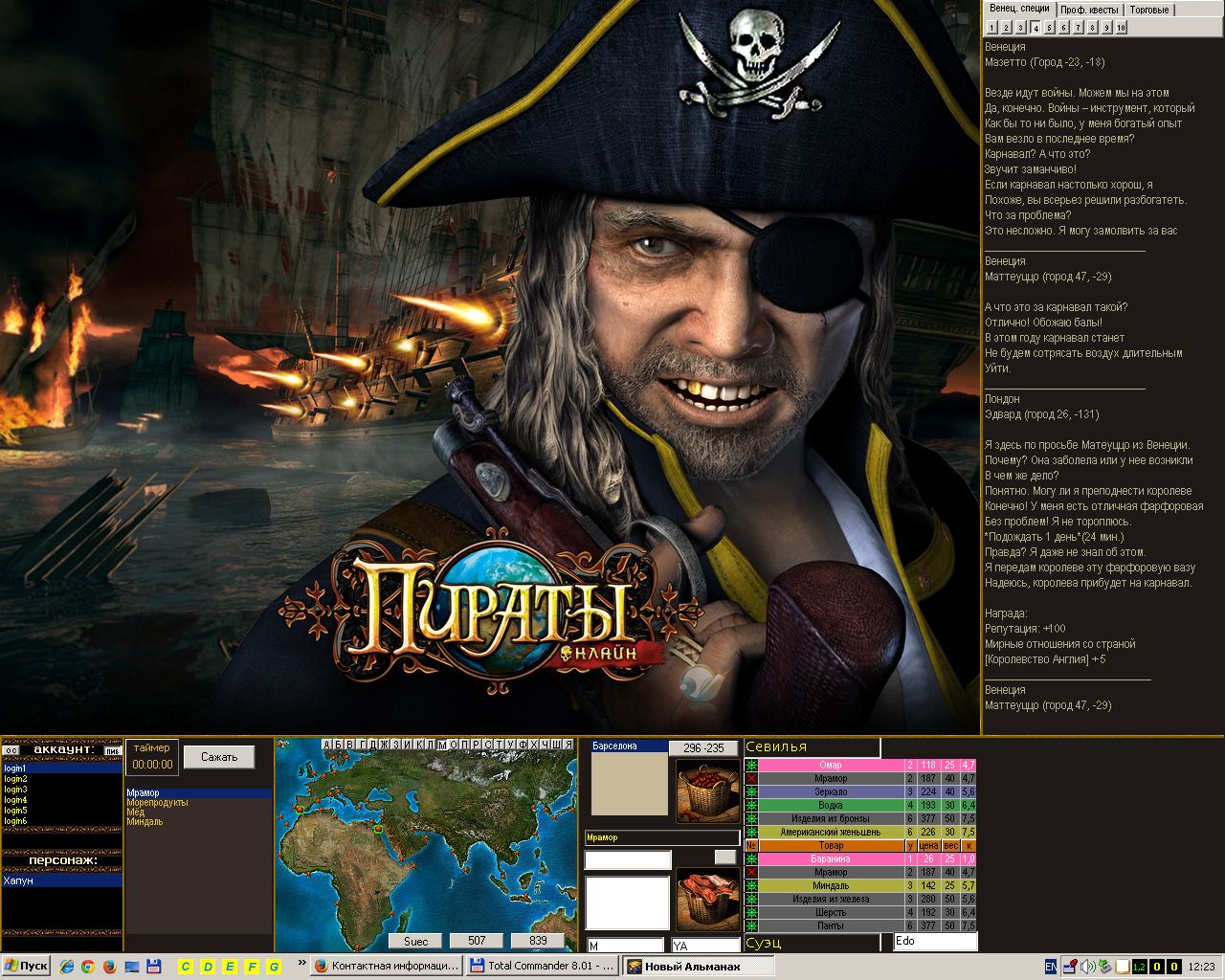1225x980 pixels.
Task: Toggle green star icon for Омар row
Action: pos(751,766)
